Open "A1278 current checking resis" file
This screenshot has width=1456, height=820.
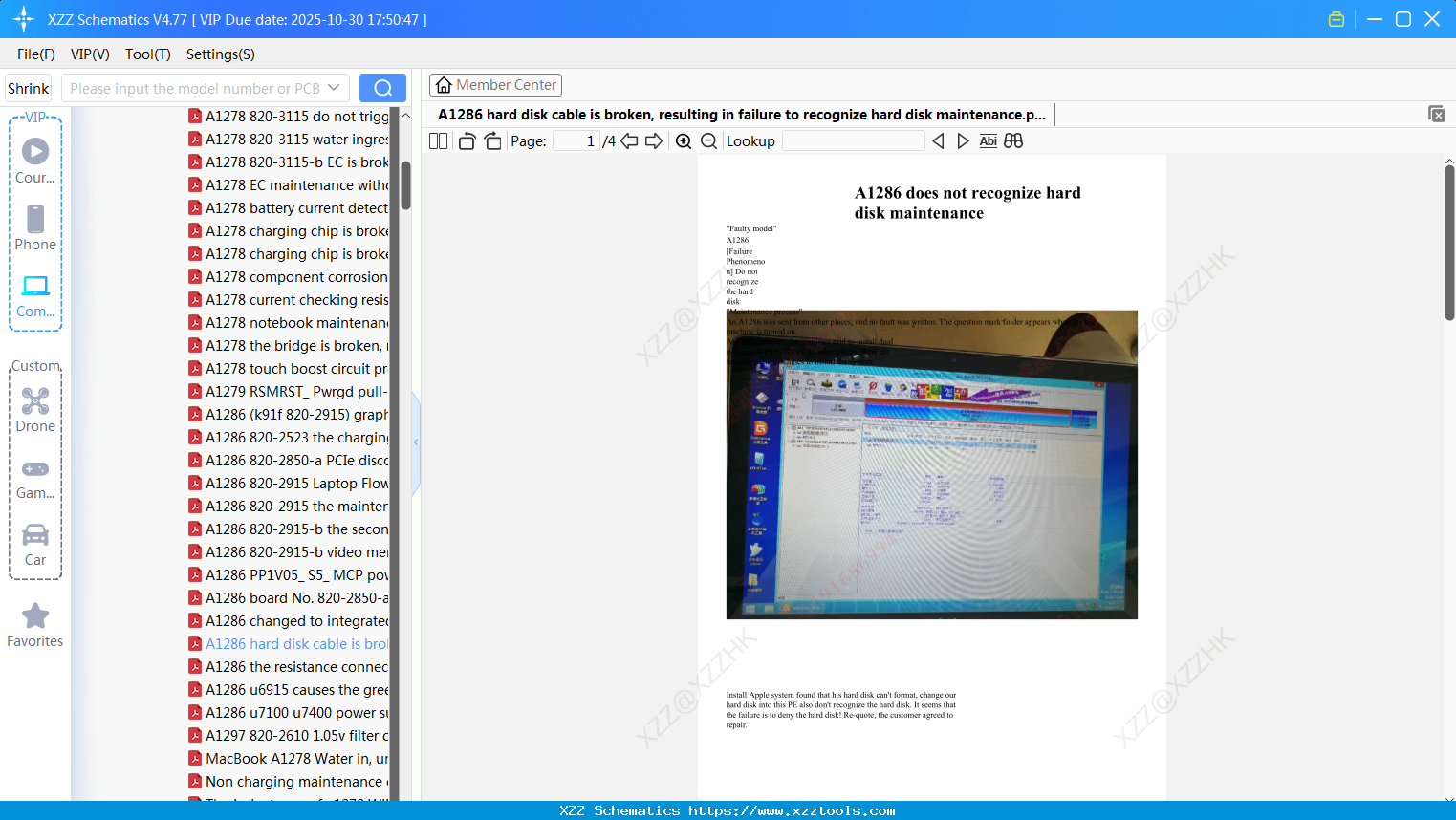[289, 300]
